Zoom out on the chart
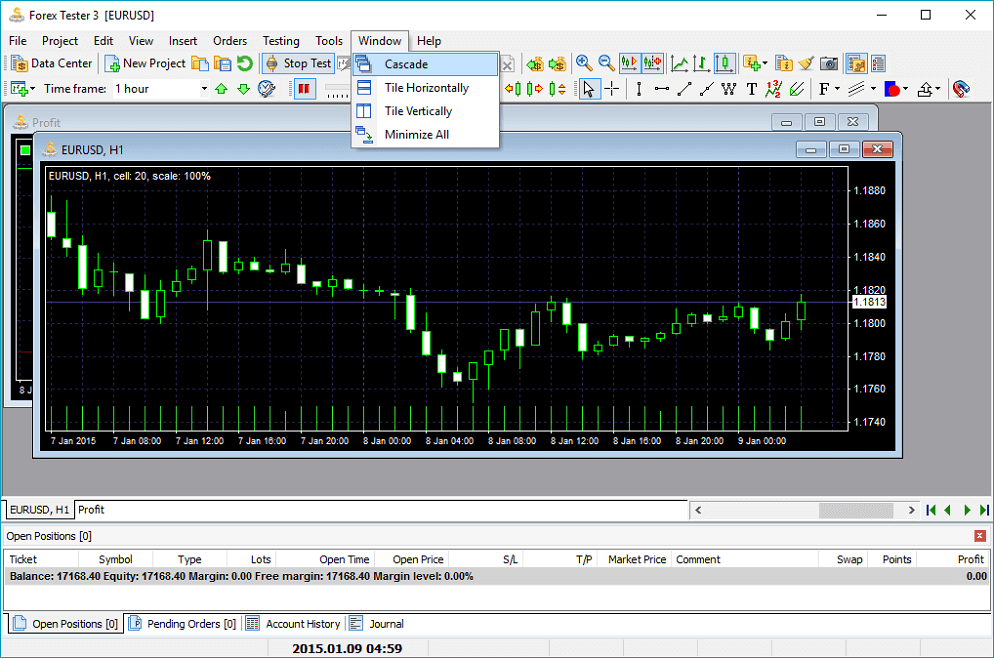This screenshot has width=994, height=658. pos(606,63)
